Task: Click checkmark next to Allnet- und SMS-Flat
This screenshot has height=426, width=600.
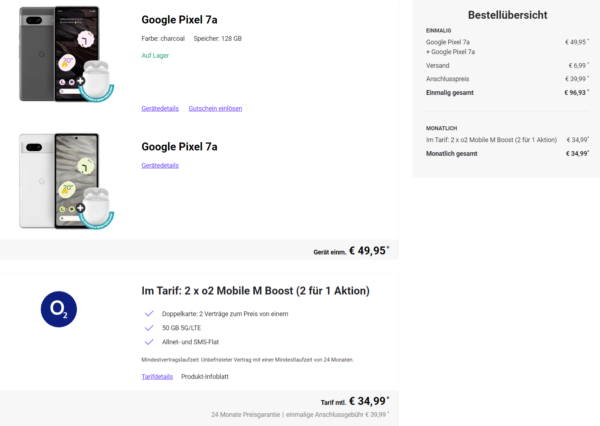Action: tap(149, 342)
